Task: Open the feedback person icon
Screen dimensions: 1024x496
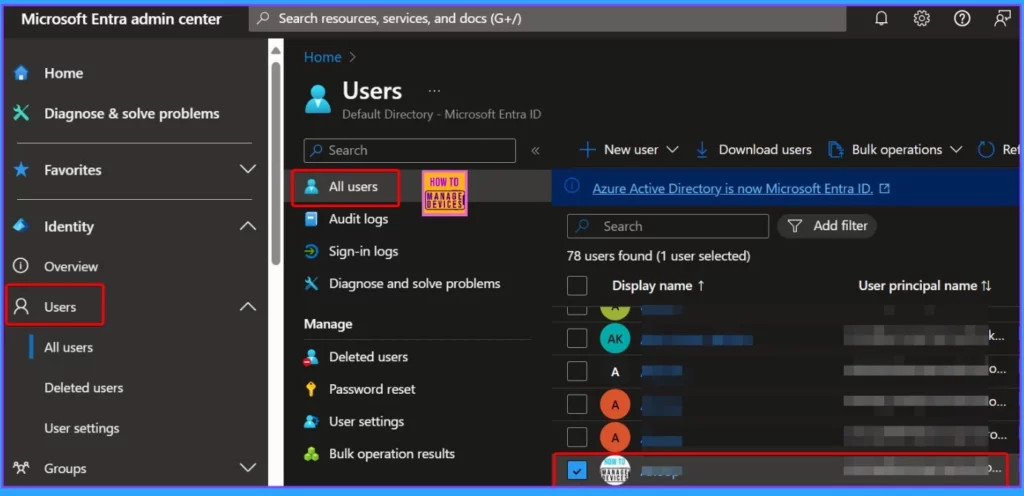Action: [x=1002, y=19]
